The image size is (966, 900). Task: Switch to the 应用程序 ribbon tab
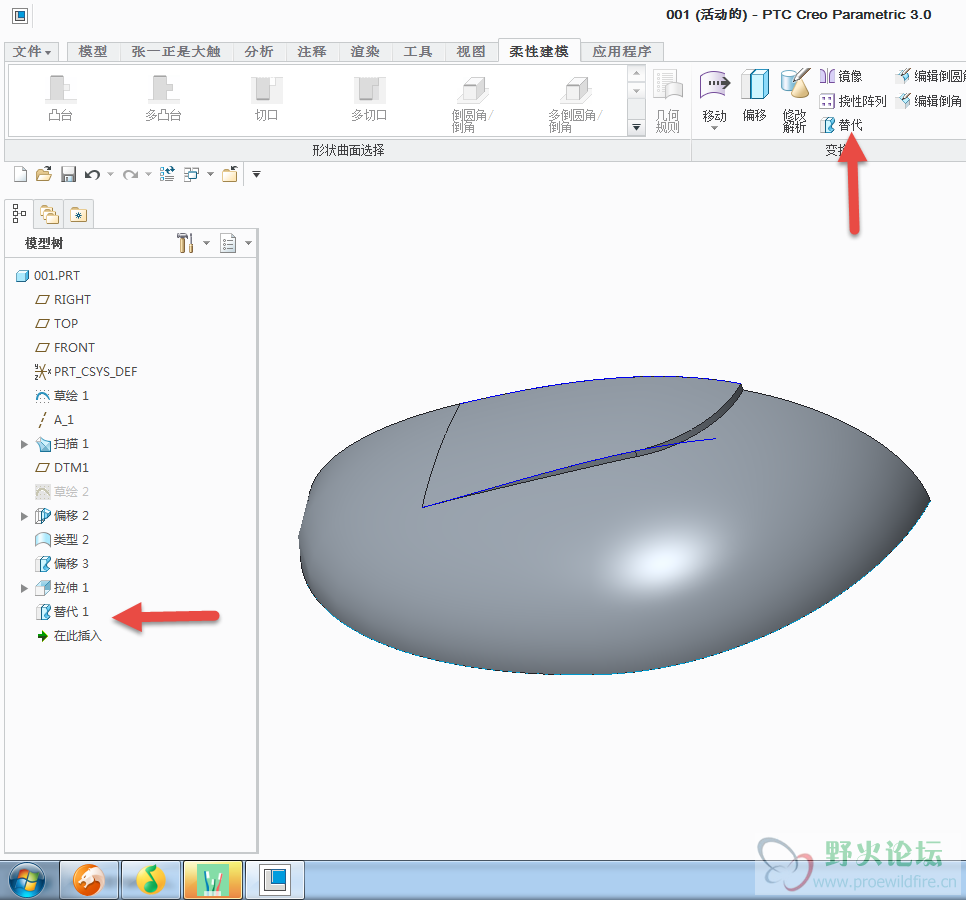click(x=622, y=51)
